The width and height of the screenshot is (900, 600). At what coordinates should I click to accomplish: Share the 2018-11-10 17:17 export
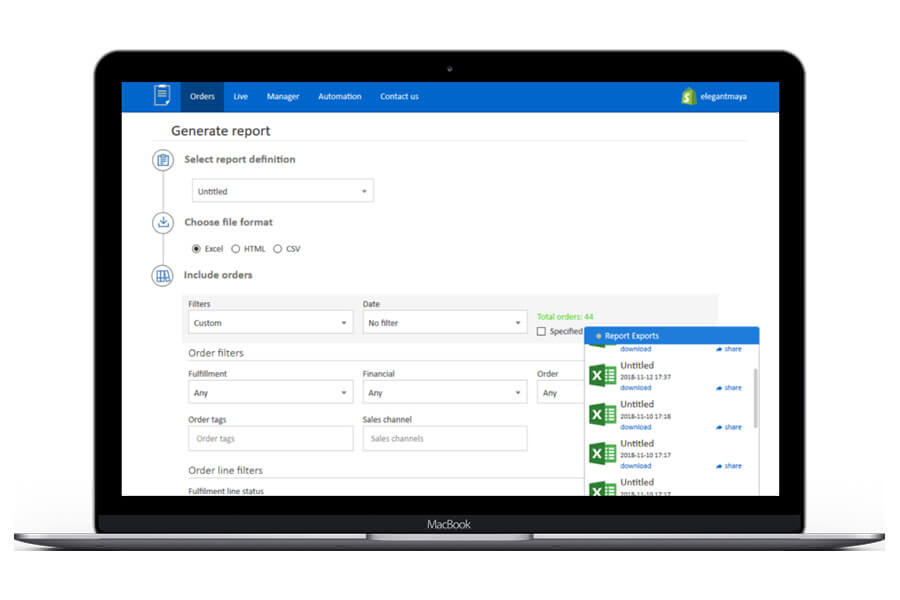click(729, 466)
